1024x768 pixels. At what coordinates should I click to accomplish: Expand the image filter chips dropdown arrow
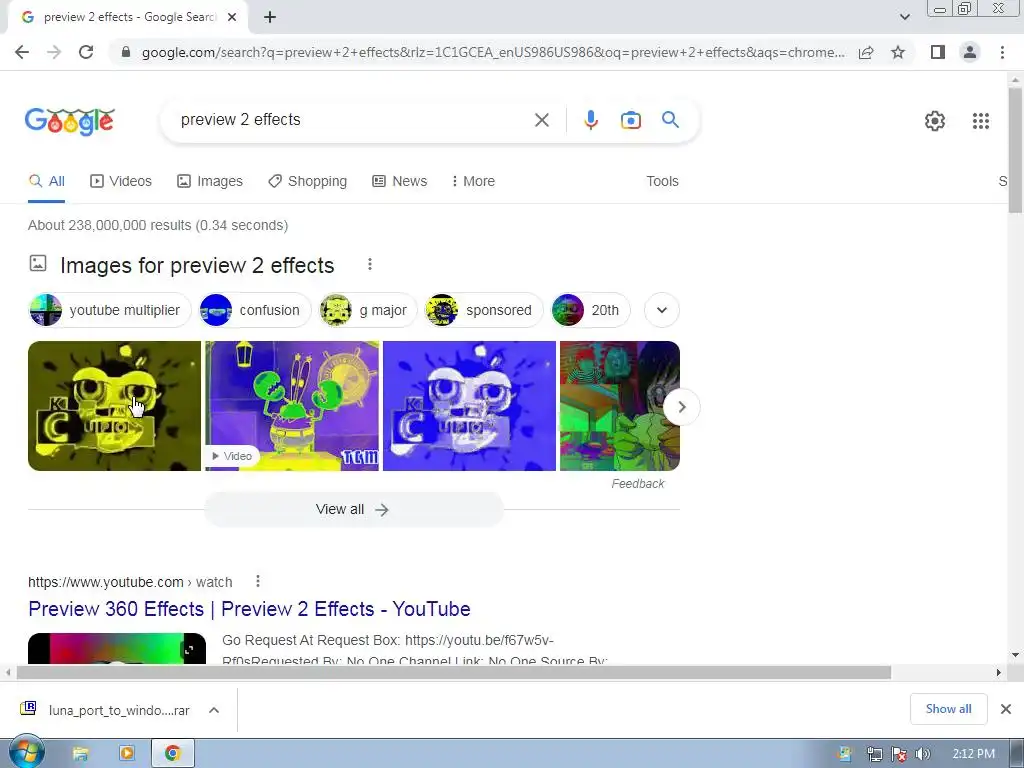(x=662, y=310)
